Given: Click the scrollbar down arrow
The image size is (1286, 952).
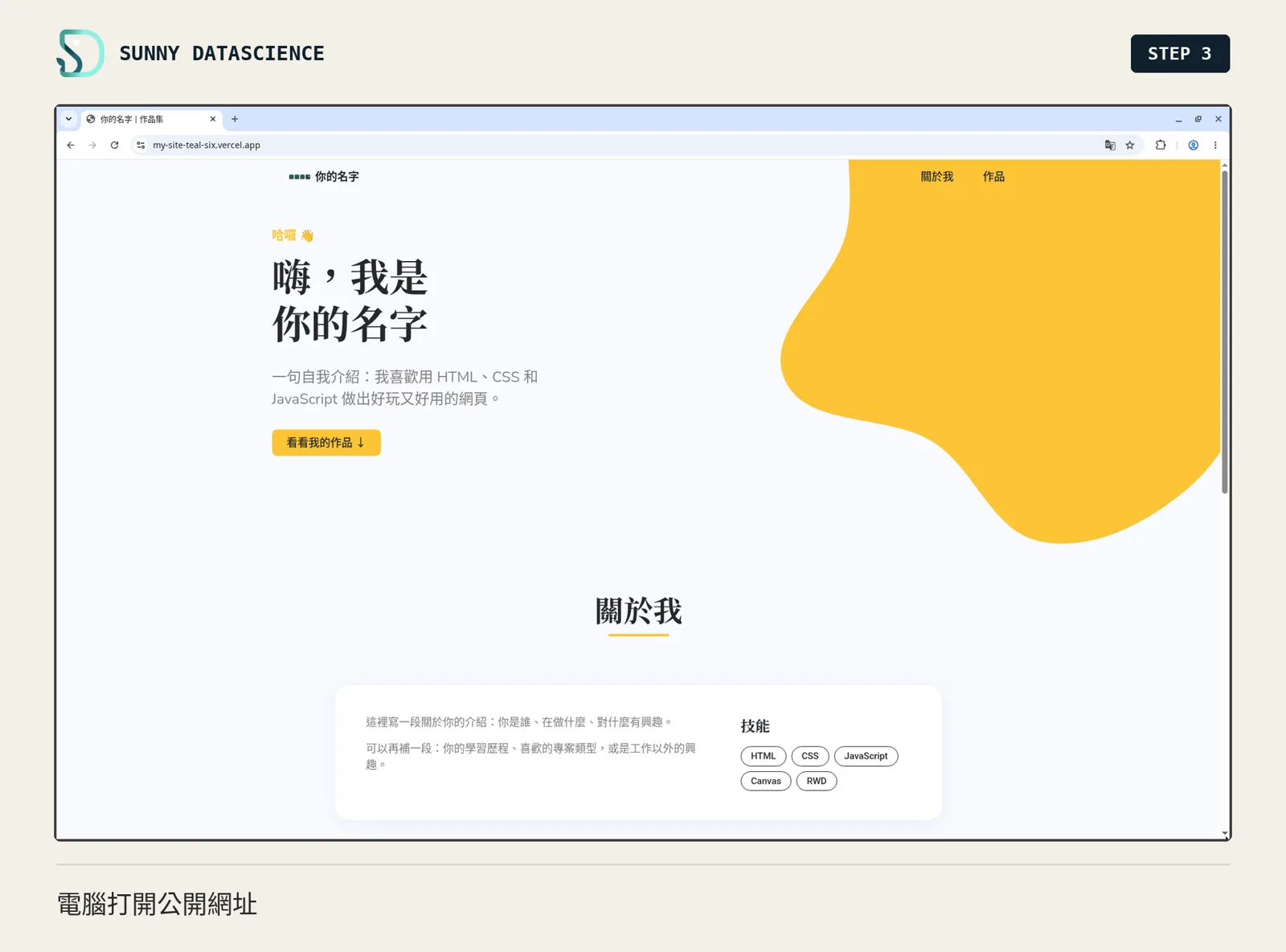Looking at the screenshot, I should pos(1225,834).
